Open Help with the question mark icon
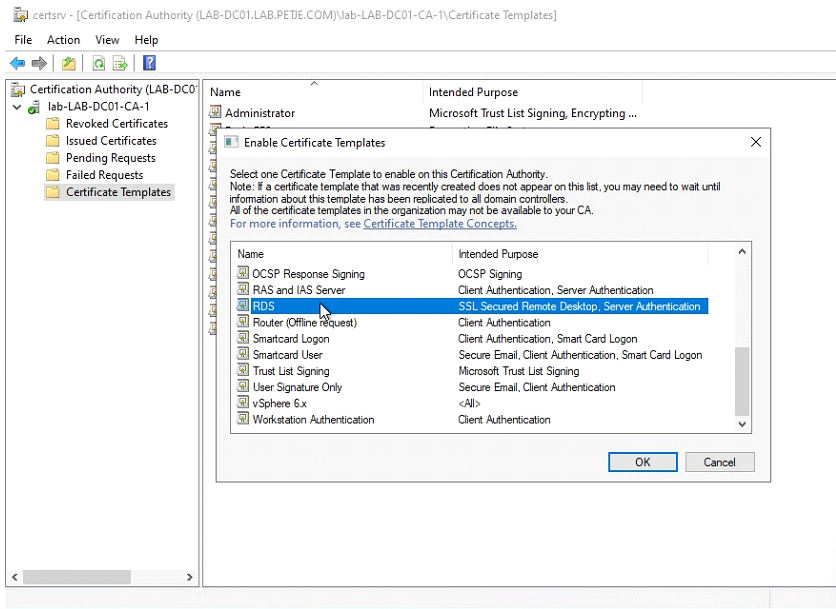This screenshot has height=609, width=836. click(149, 63)
